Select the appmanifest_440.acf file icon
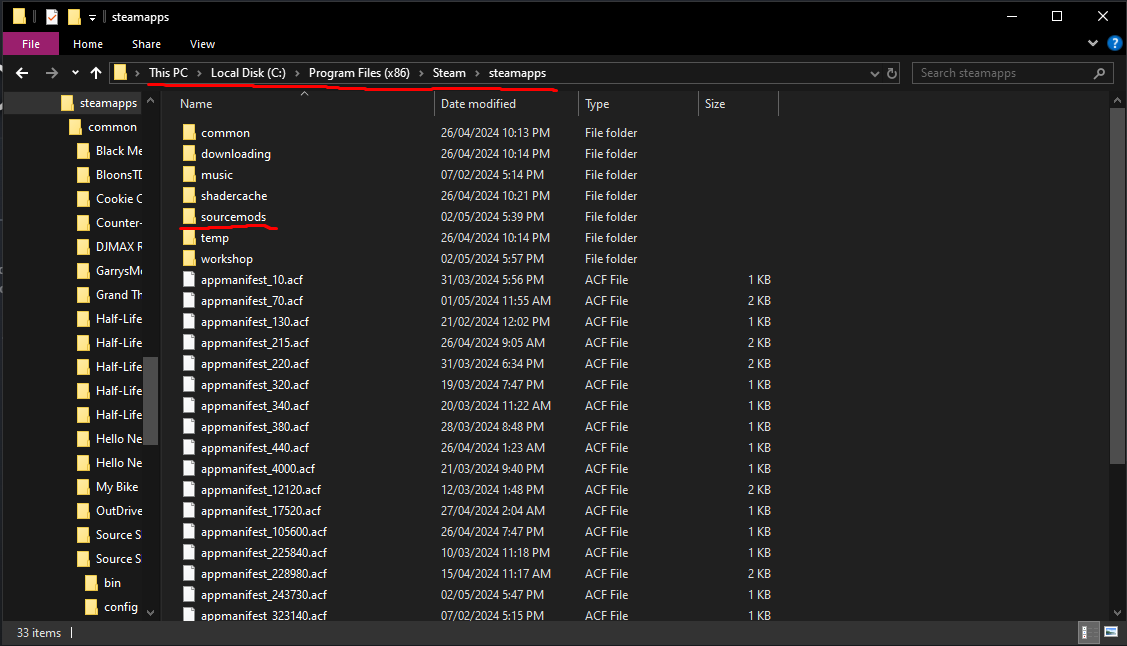 point(189,448)
